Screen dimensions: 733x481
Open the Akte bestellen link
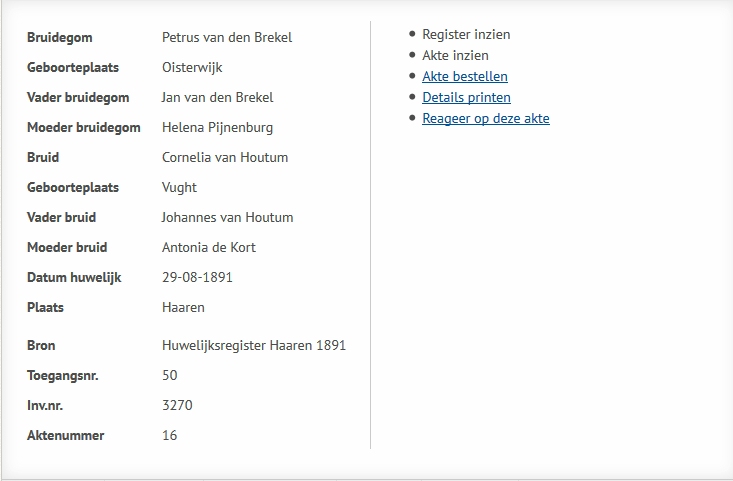[464, 76]
